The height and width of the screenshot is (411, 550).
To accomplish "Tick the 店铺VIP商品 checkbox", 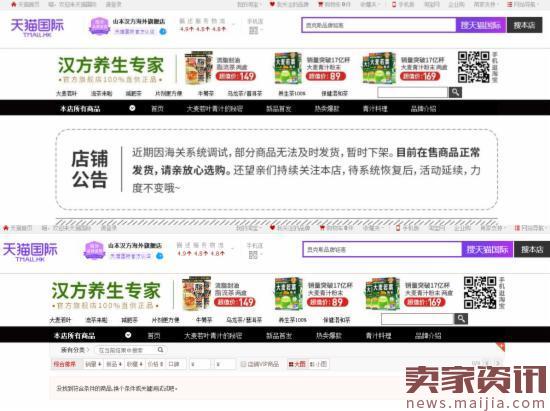I will coord(243,364).
